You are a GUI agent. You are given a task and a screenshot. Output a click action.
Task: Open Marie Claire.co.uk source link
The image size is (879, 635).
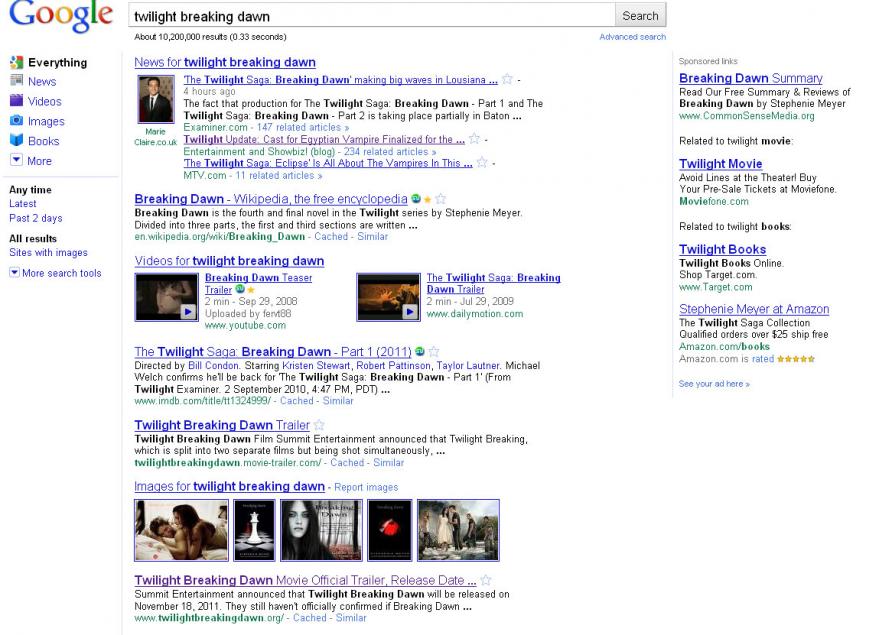[x=155, y=137]
